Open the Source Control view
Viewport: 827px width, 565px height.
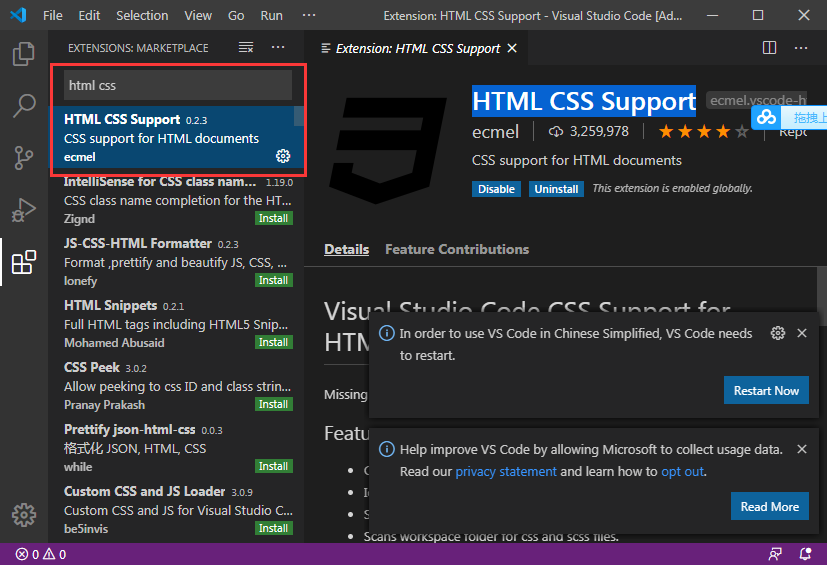click(24, 157)
